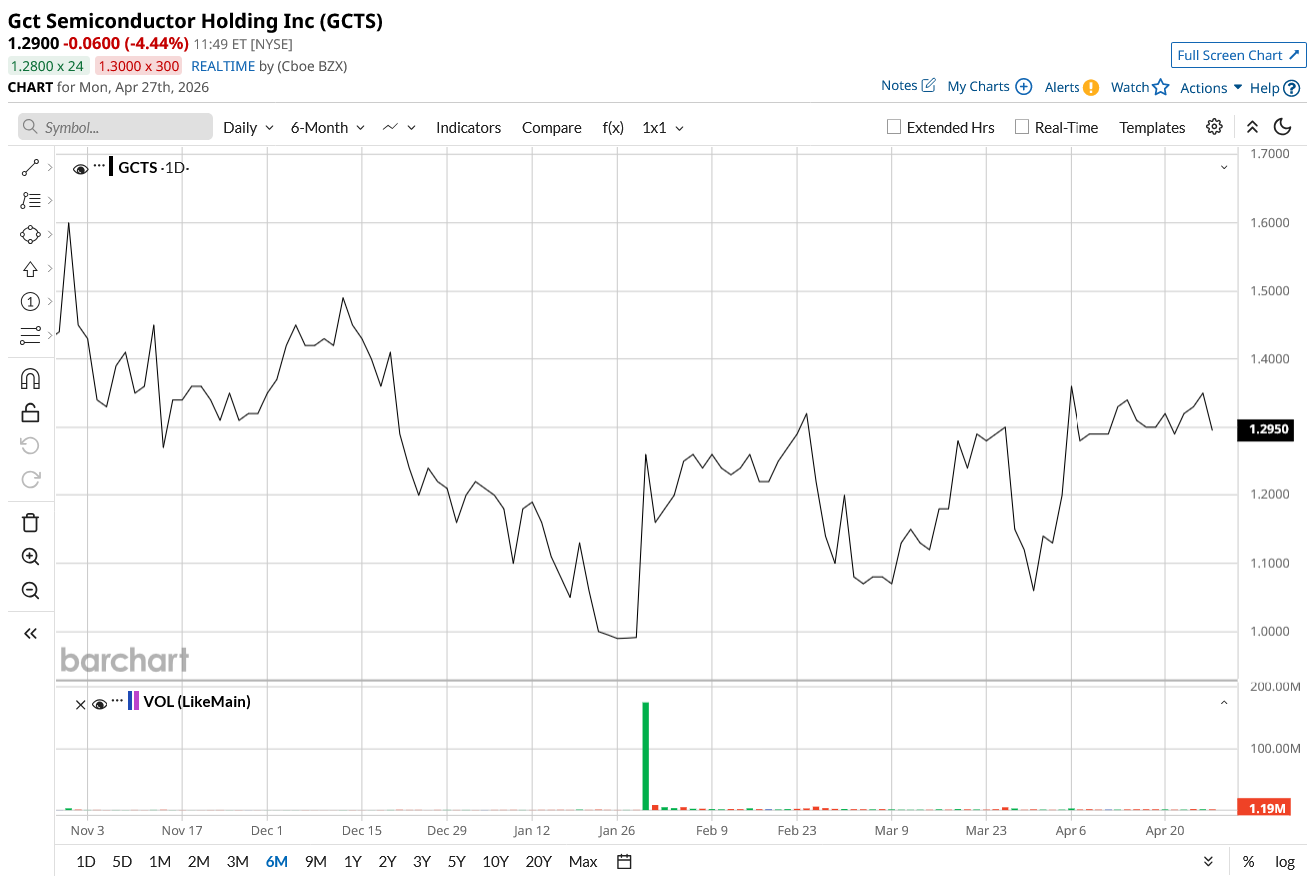Open the custom date range calendar

pos(625,861)
